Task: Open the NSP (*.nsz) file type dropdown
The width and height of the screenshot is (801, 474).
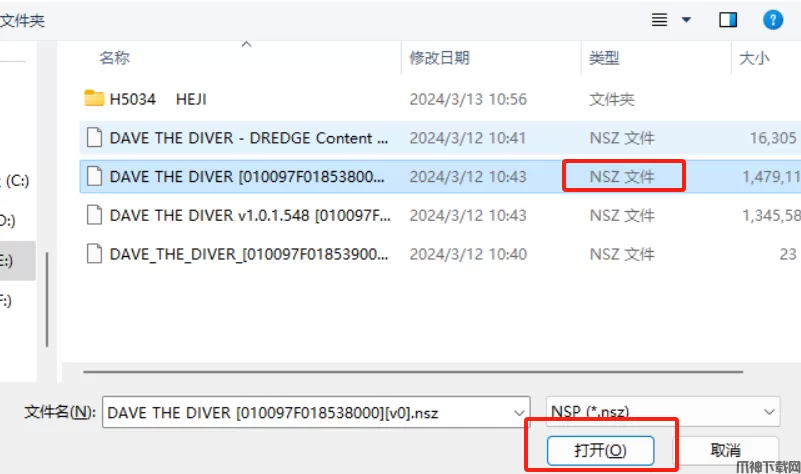Action: pyautogui.click(x=663, y=412)
